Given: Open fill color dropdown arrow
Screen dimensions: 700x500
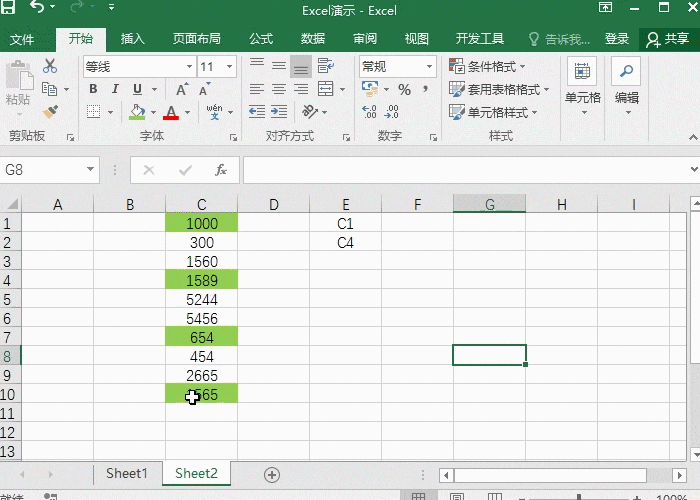Looking at the screenshot, I should pyautogui.click(x=153, y=112).
